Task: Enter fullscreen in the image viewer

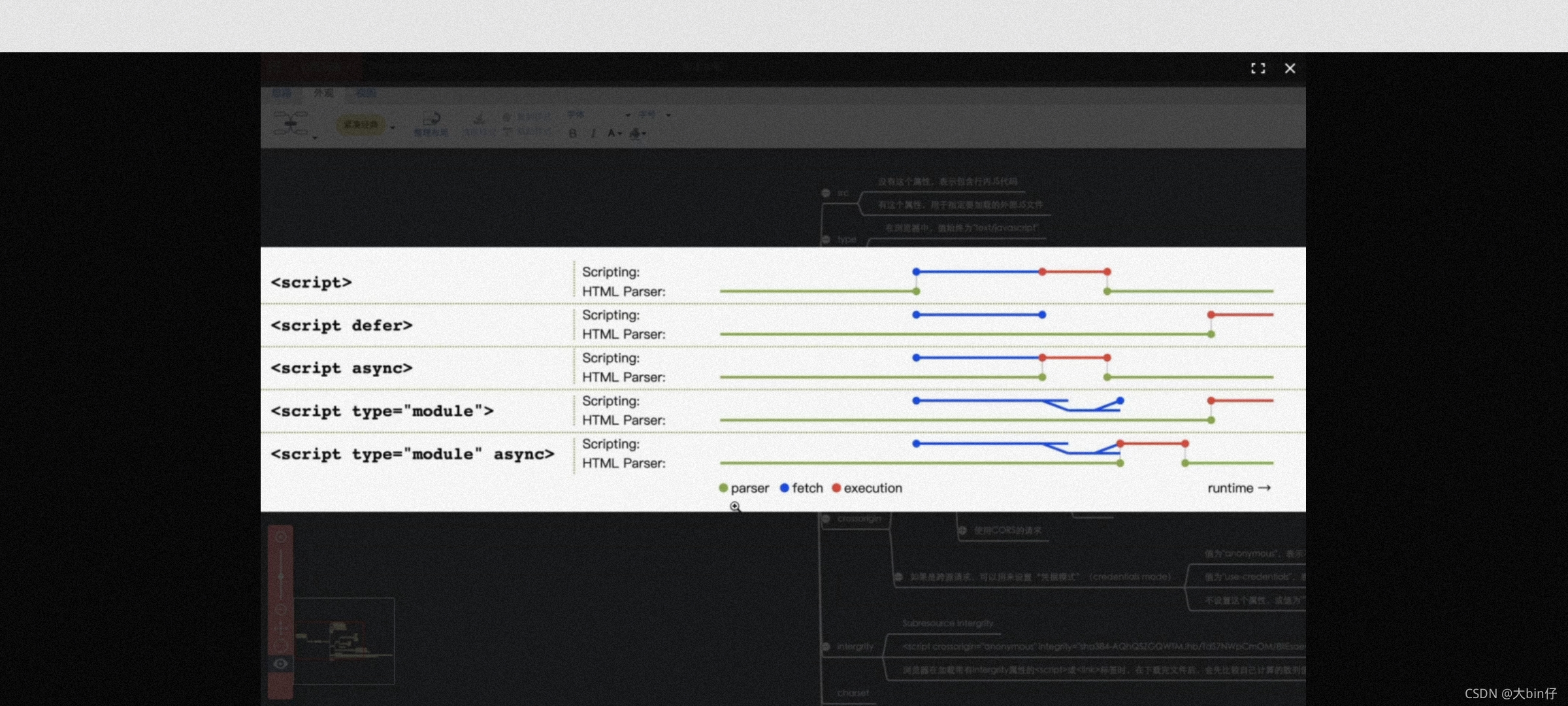Action: pyautogui.click(x=1258, y=69)
